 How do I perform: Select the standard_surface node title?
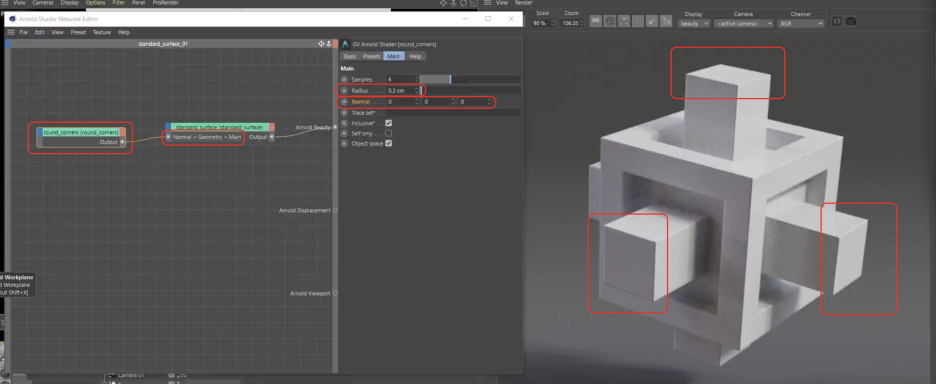click(220, 127)
